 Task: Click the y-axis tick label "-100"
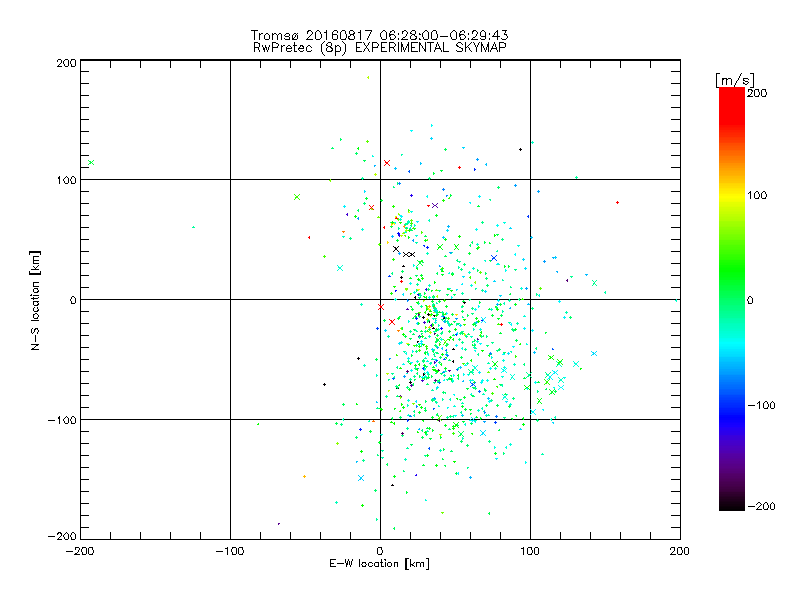click(x=62, y=420)
